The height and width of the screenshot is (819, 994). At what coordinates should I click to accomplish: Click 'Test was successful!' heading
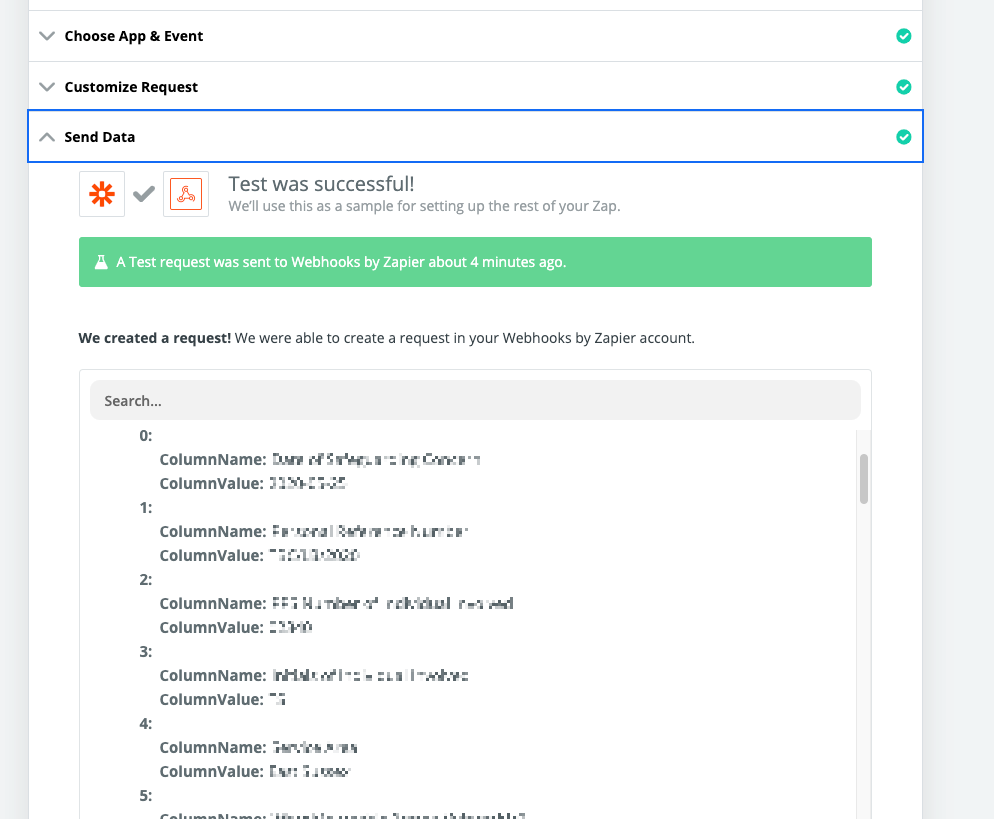pyautogui.click(x=321, y=184)
